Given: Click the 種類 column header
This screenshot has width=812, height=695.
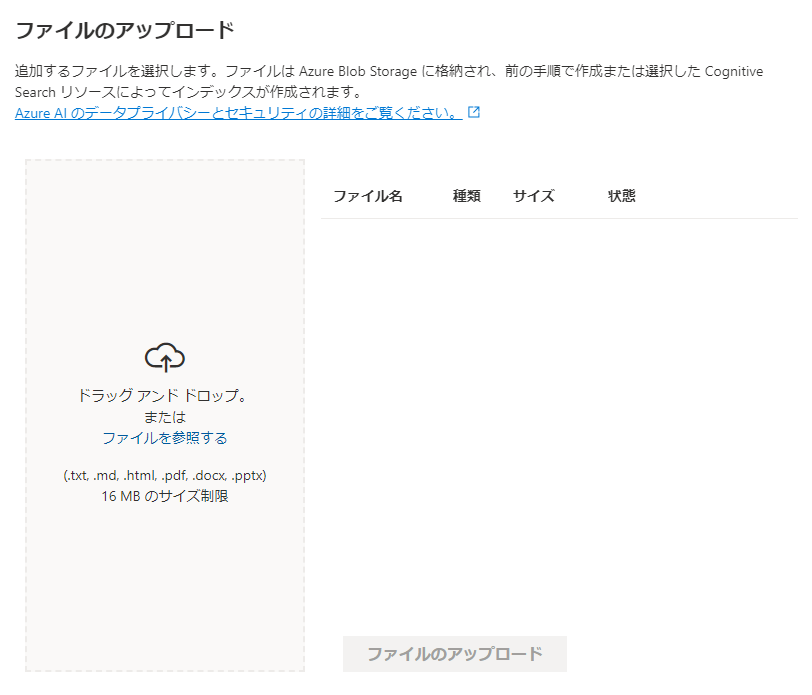Looking at the screenshot, I should click(467, 196).
